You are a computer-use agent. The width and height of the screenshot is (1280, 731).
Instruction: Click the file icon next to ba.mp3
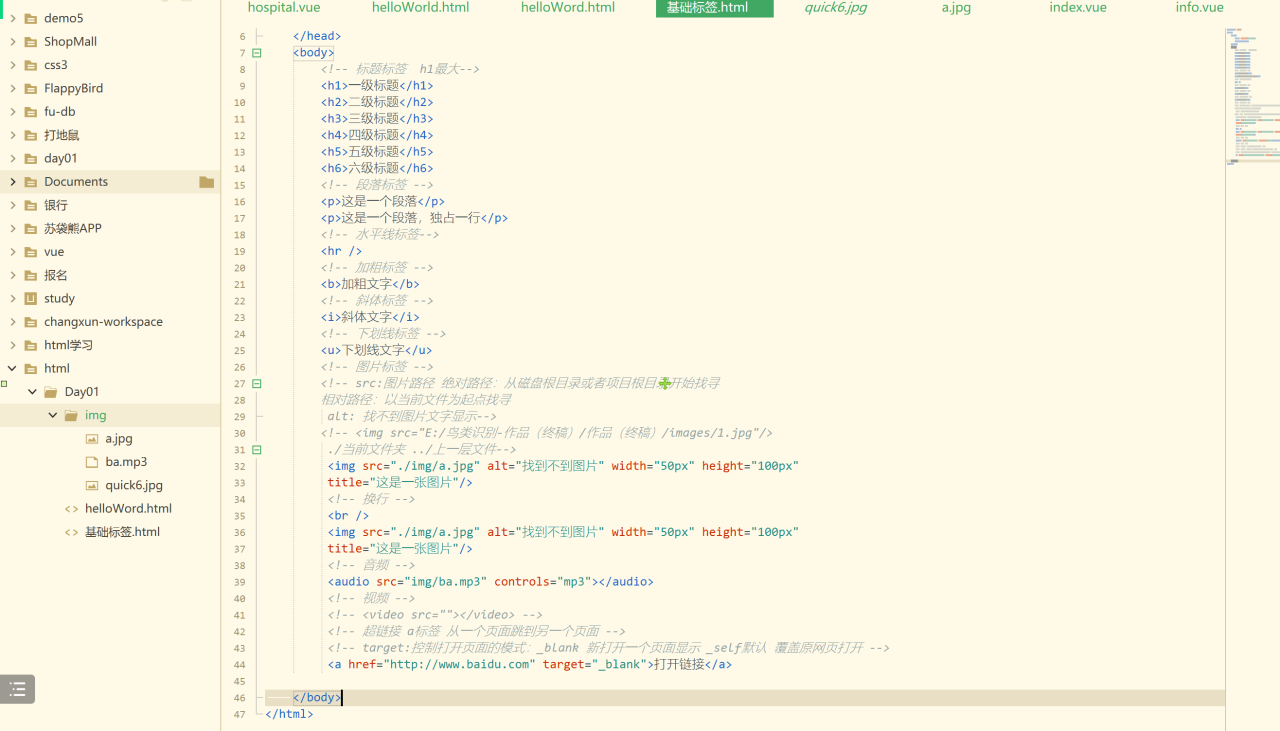coord(92,462)
